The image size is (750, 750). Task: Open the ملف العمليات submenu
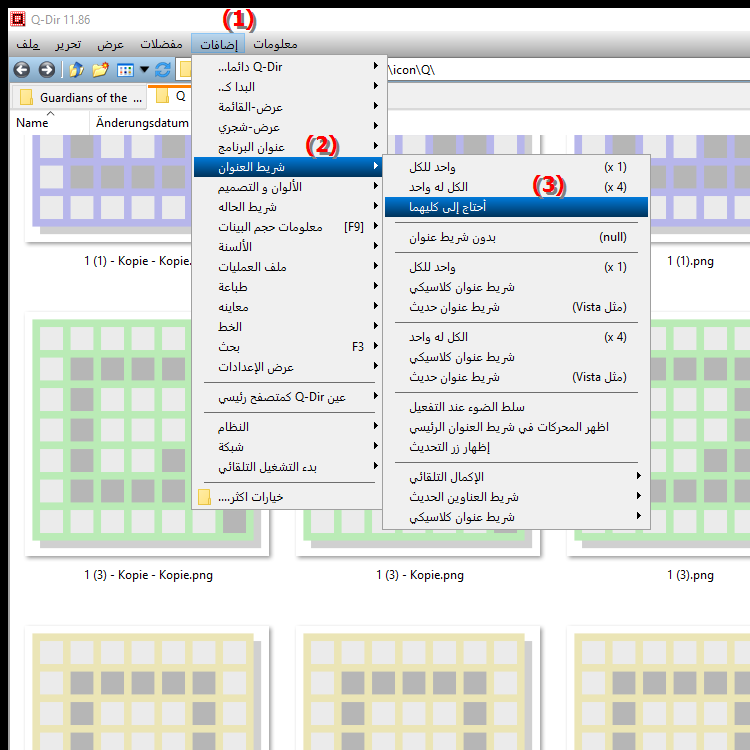point(287,267)
